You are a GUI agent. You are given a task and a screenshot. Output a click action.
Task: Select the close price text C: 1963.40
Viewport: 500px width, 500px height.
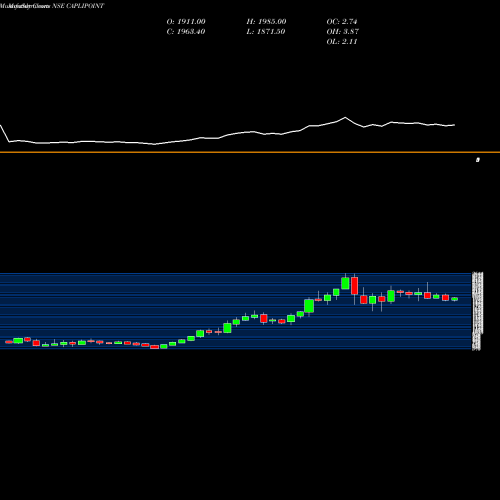point(186,32)
